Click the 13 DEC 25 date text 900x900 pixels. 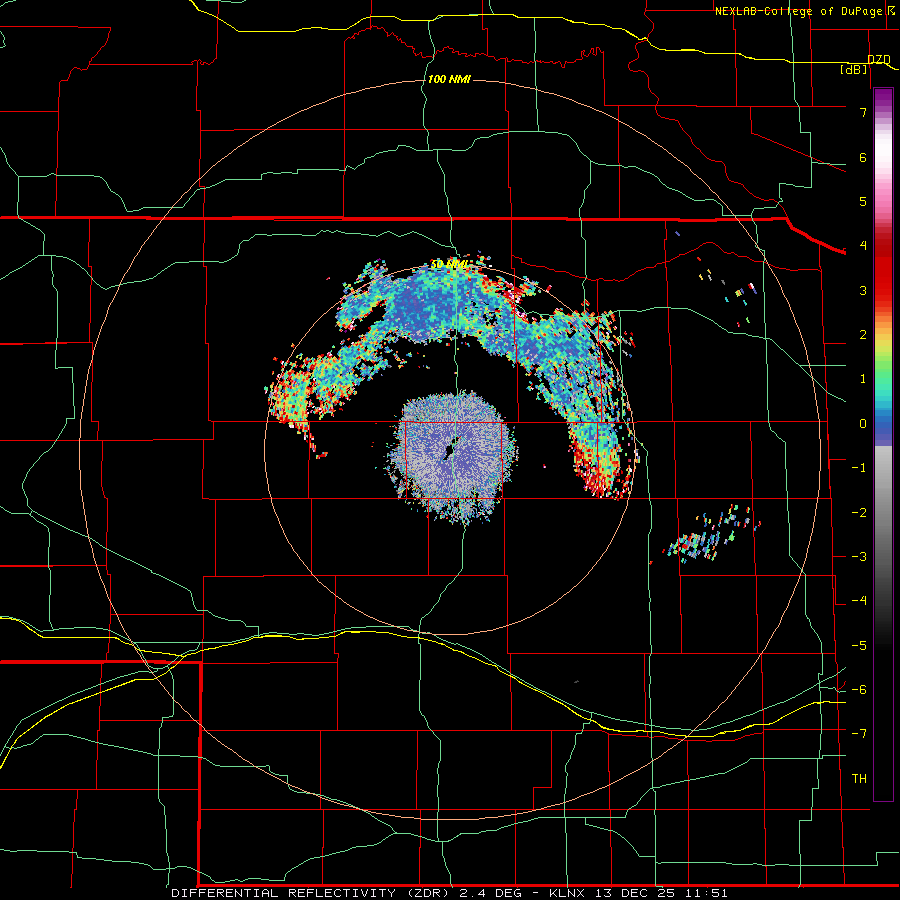pyautogui.click(x=635, y=893)
